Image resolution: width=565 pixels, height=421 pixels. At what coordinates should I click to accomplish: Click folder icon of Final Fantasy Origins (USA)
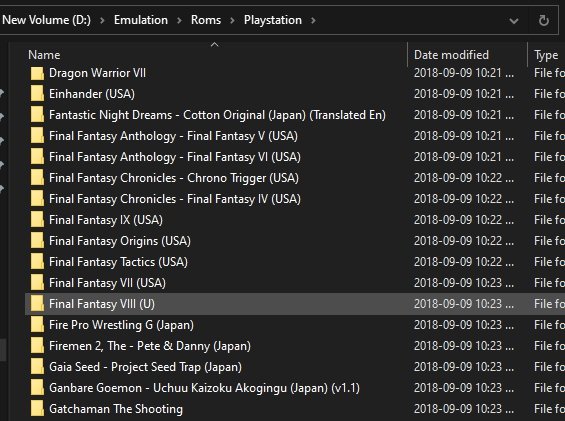click(37, 241)
